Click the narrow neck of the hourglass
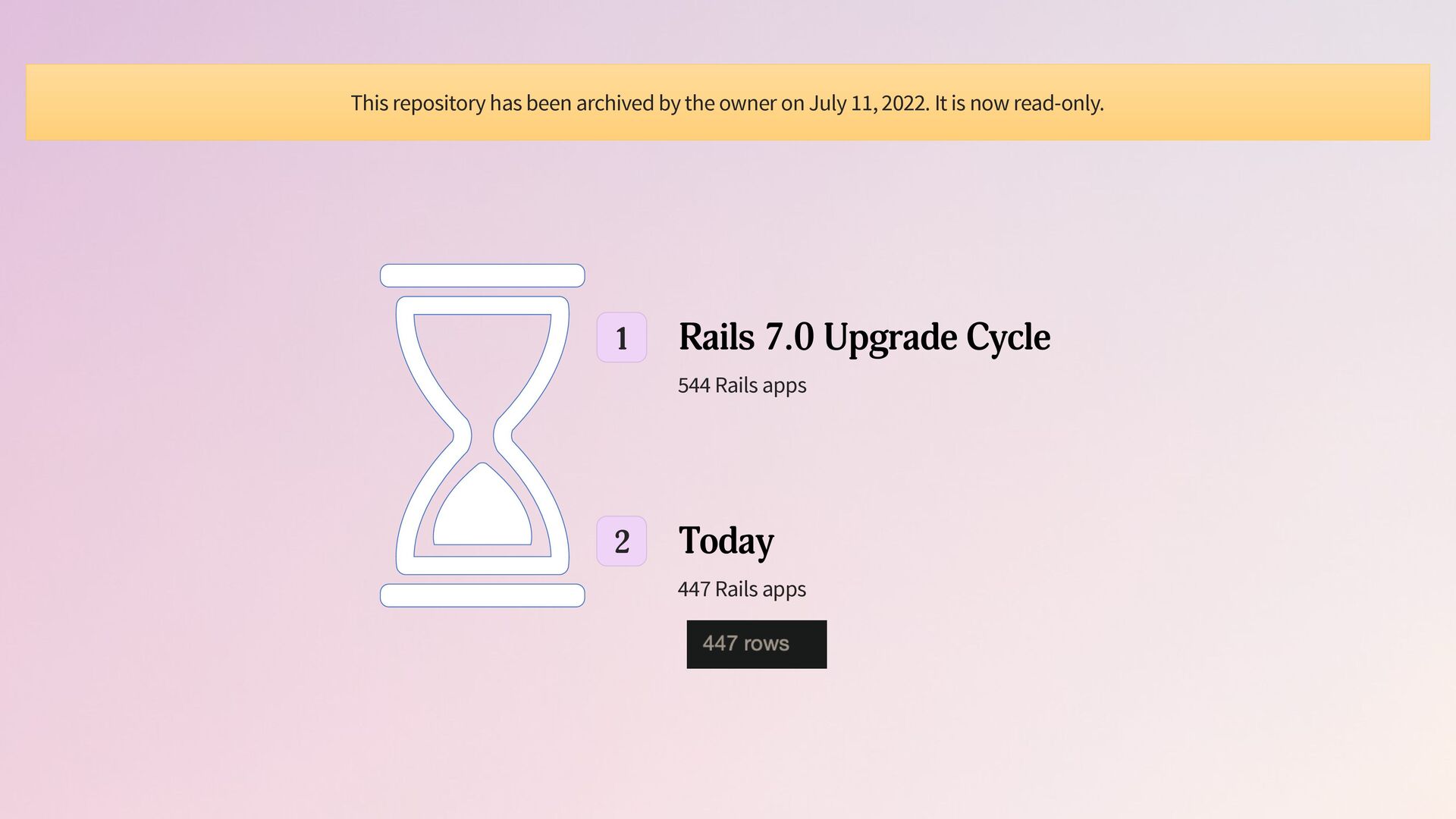This screenshot has height=819, width=1456. coord(482,435)
